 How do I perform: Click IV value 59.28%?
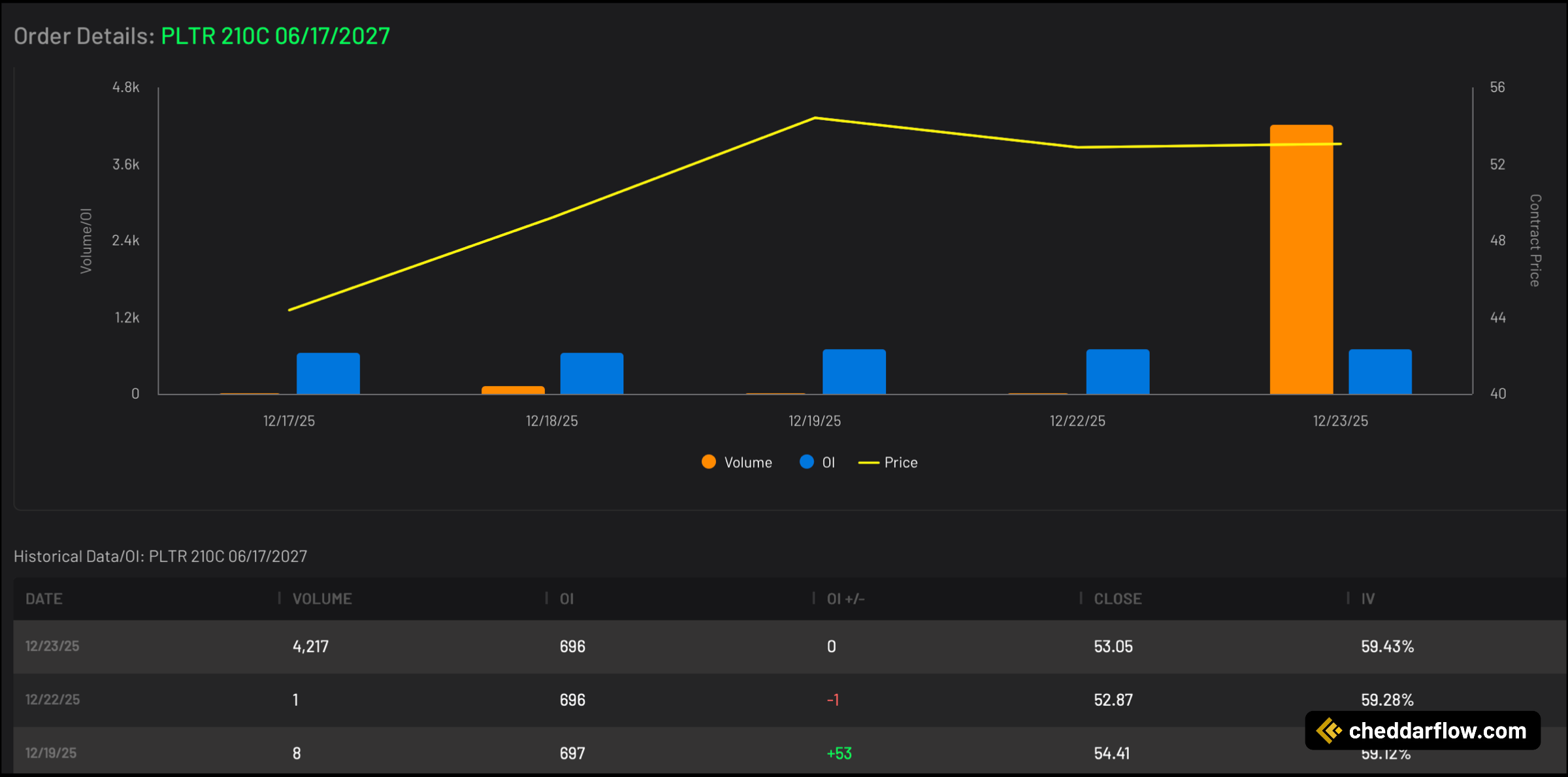1387,700
